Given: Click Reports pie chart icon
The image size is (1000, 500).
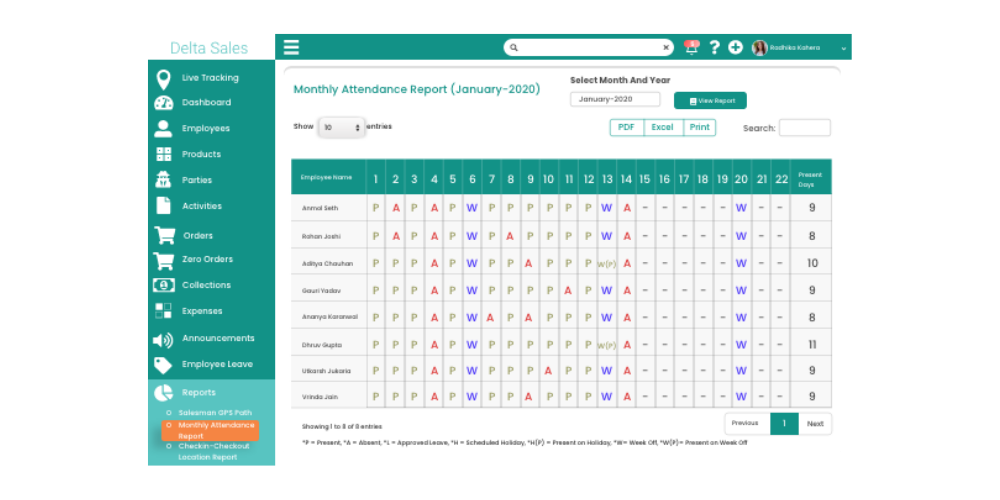Looking at the screenshot, I should (163, 392).
